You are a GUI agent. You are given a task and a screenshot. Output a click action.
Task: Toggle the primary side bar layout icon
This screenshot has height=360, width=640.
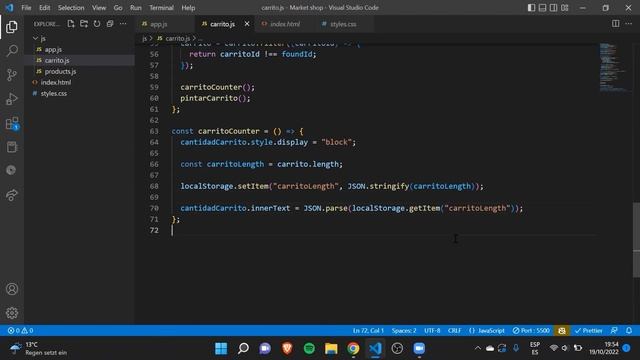[x=531, y=8]
